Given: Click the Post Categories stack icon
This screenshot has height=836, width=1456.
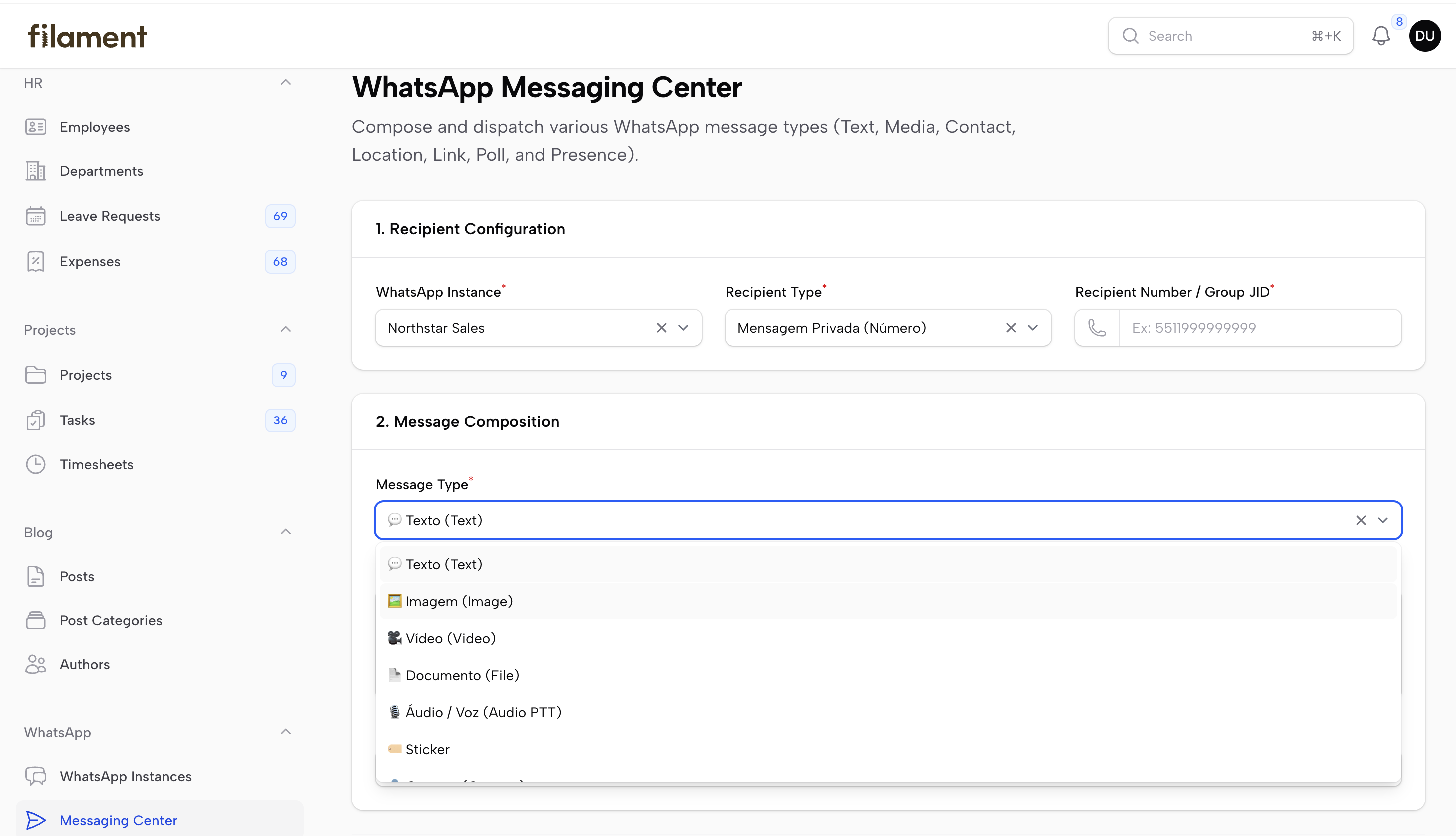Looking at the screenshot, I should click(x=35, y=620).
